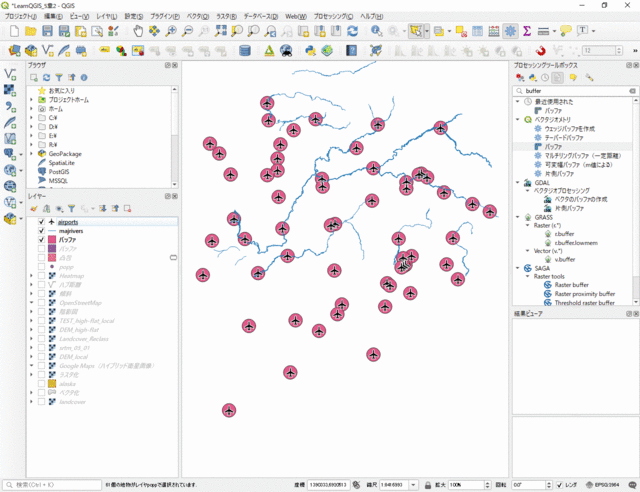Click the messages speech bubble in status bar
Viewport: 640px width, 492px height.
(x=632, y=485)
